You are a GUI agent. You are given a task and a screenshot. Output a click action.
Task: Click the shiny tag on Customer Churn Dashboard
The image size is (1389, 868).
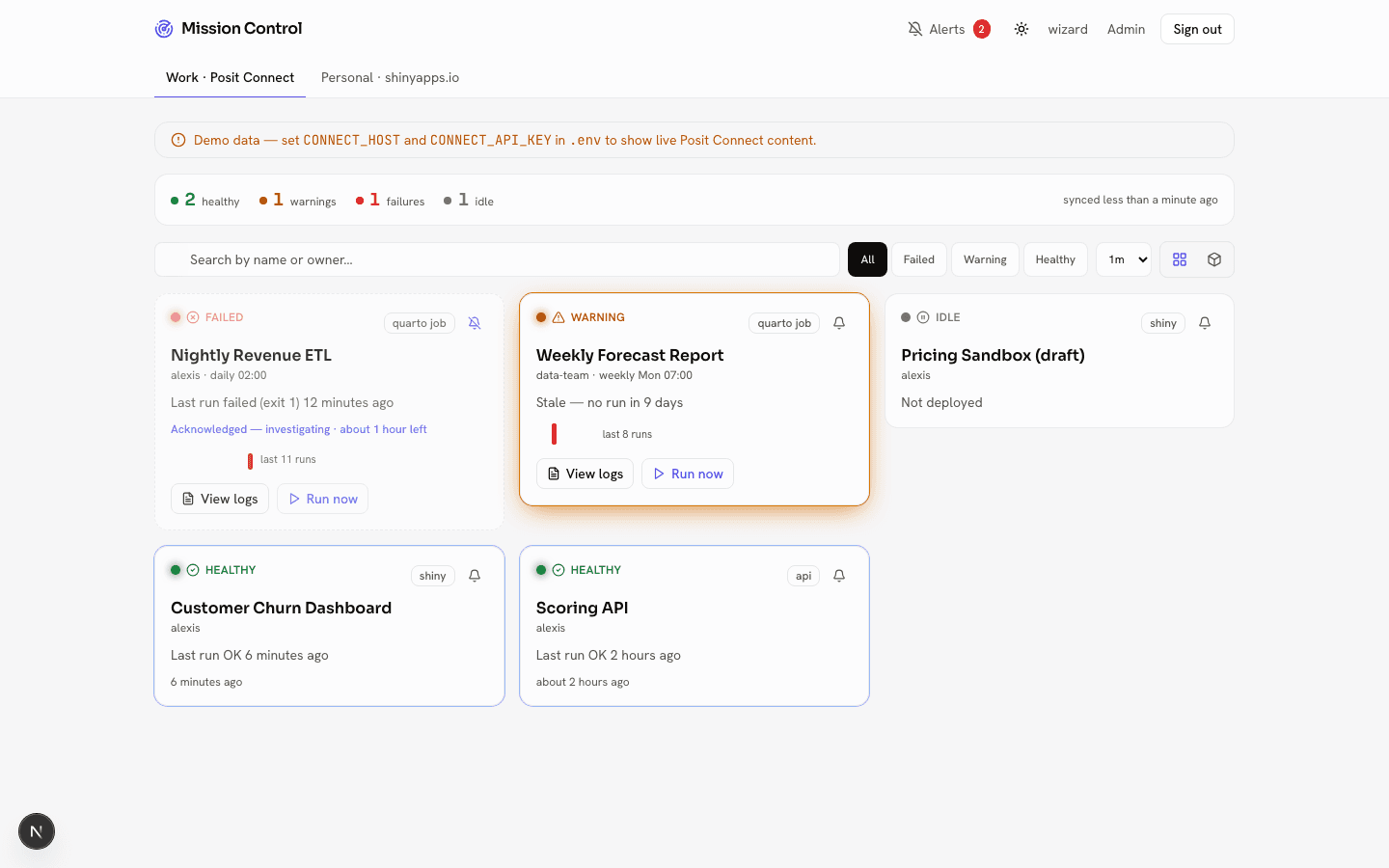pos(433,576)
